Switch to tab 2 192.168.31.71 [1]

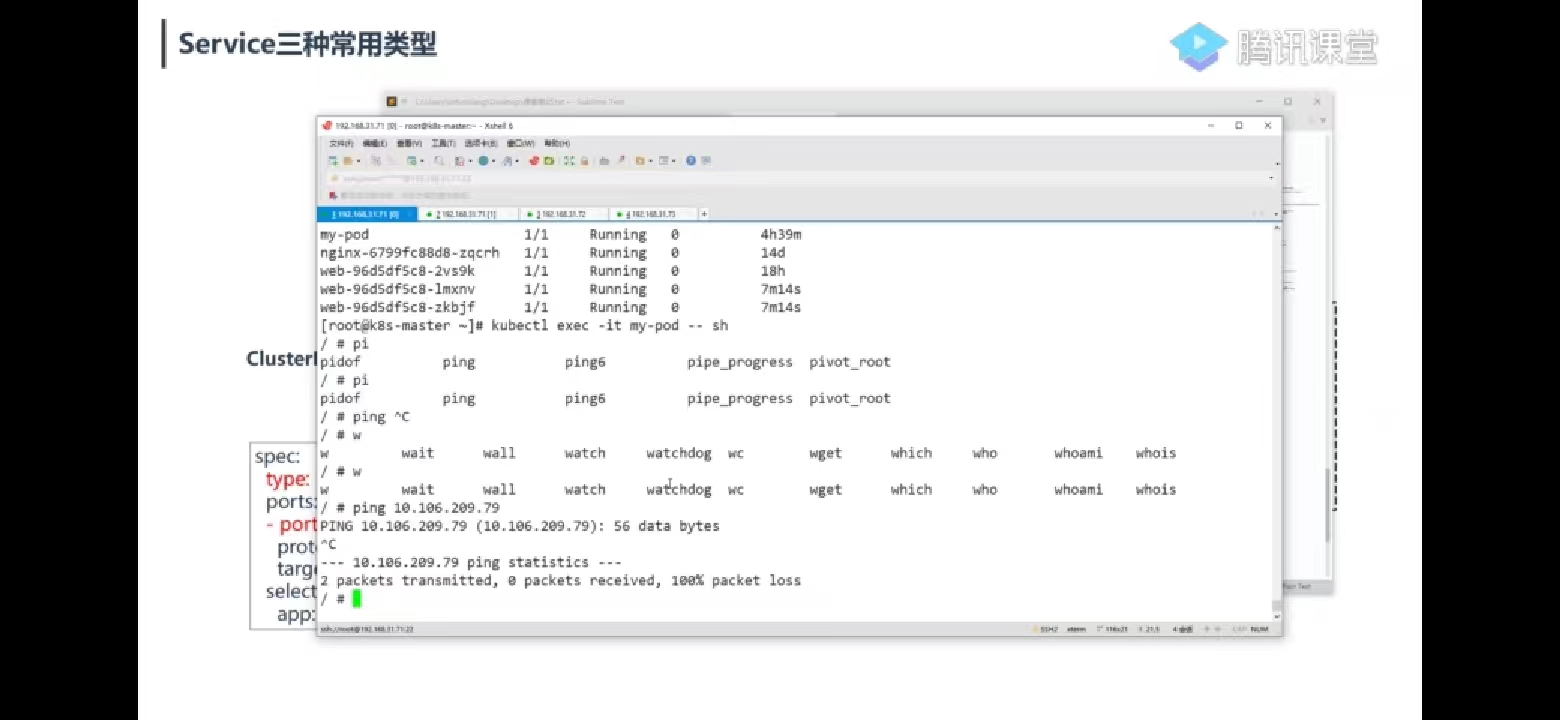(x=468, y=214)
